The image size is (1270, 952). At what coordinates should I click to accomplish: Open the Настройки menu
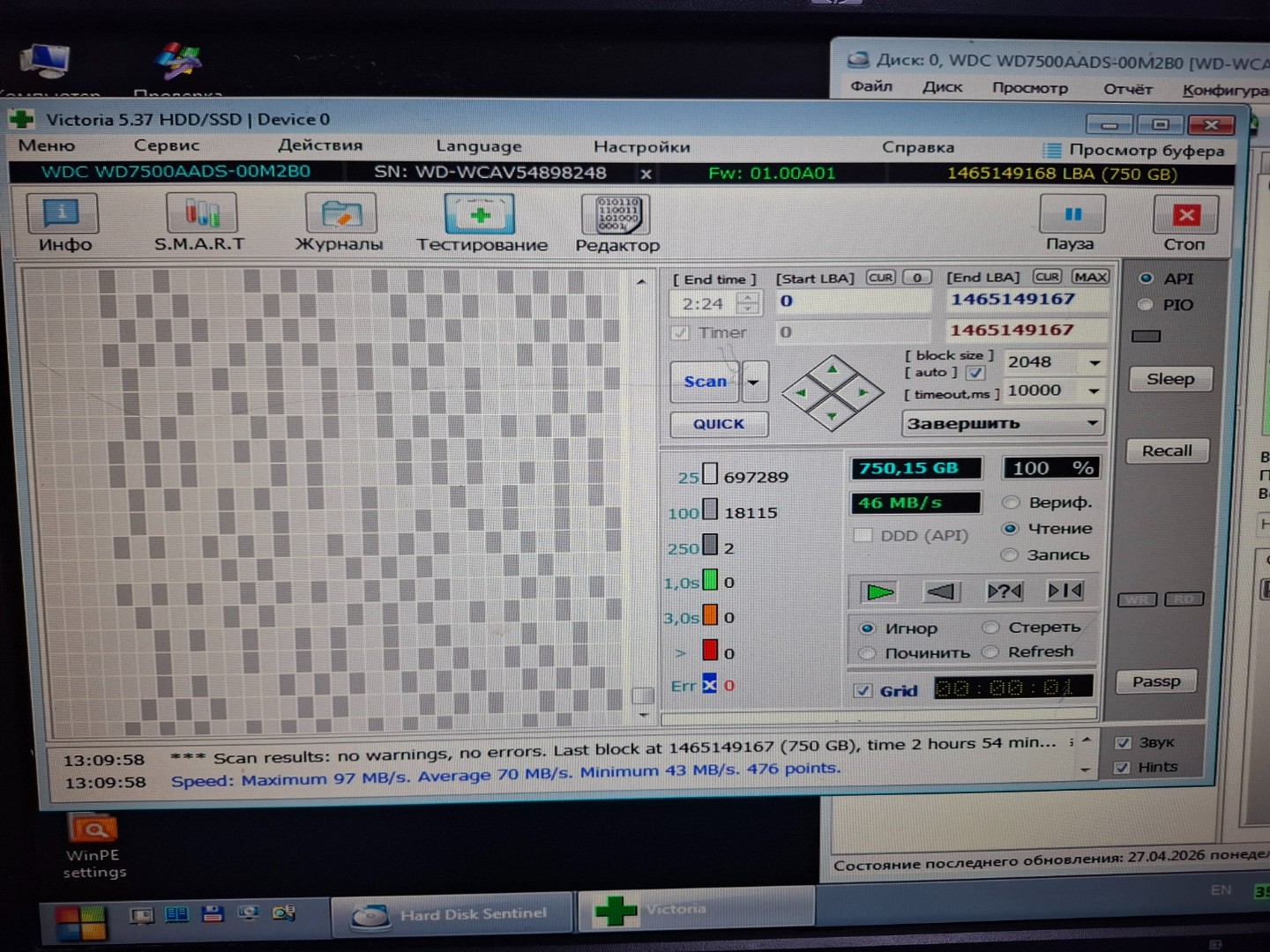click(641, 146)
